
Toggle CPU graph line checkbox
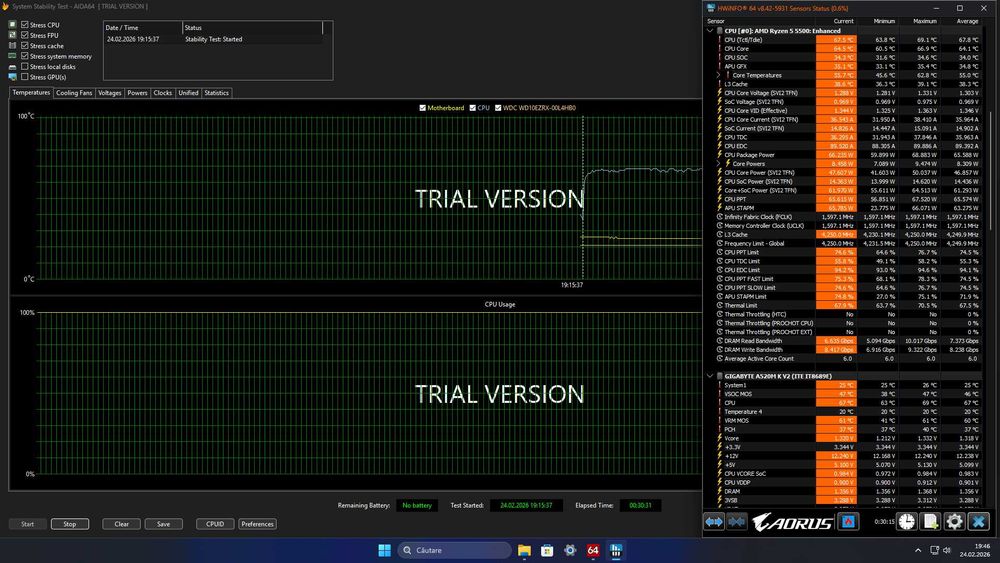(473, 108)
